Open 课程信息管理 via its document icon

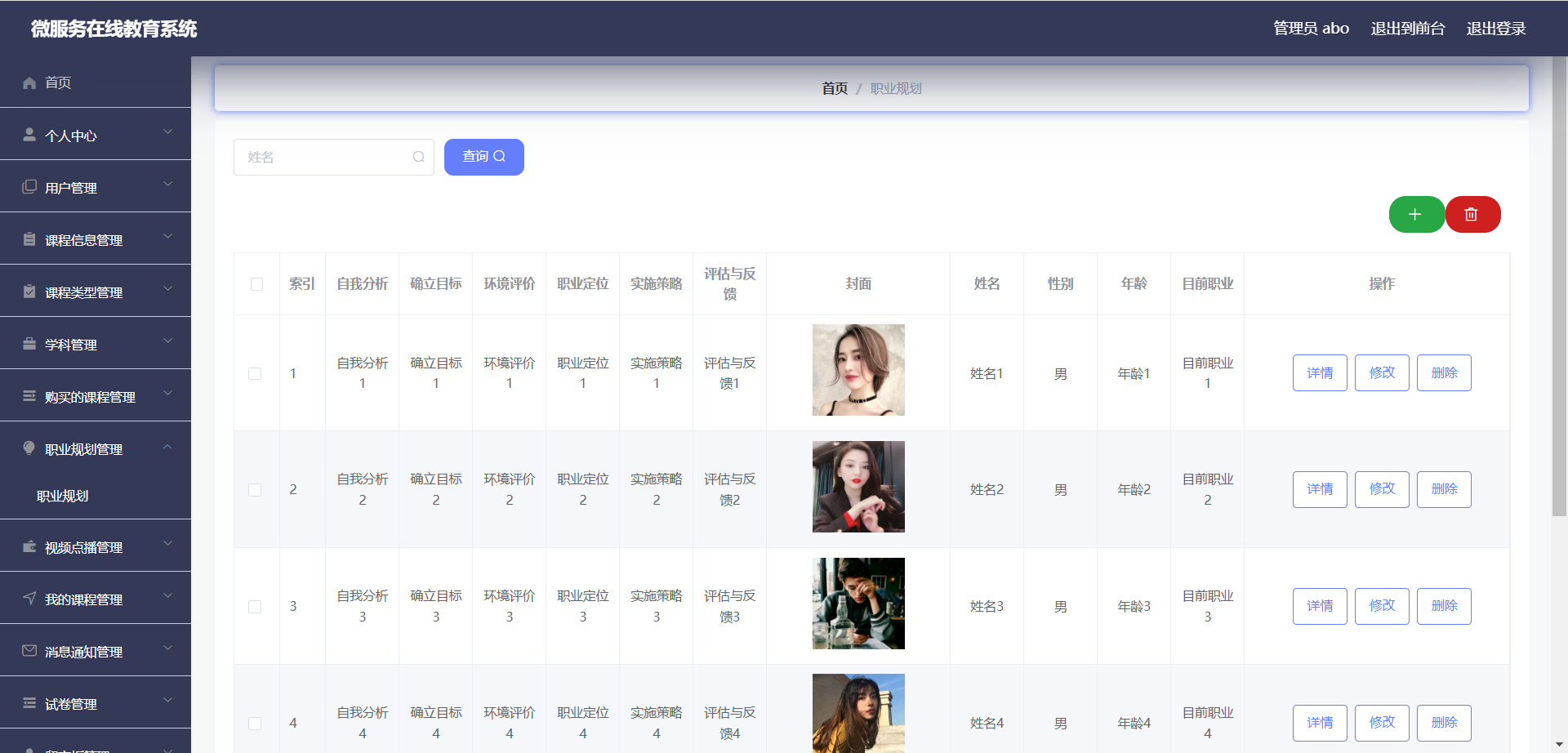(x=28, y=238)
